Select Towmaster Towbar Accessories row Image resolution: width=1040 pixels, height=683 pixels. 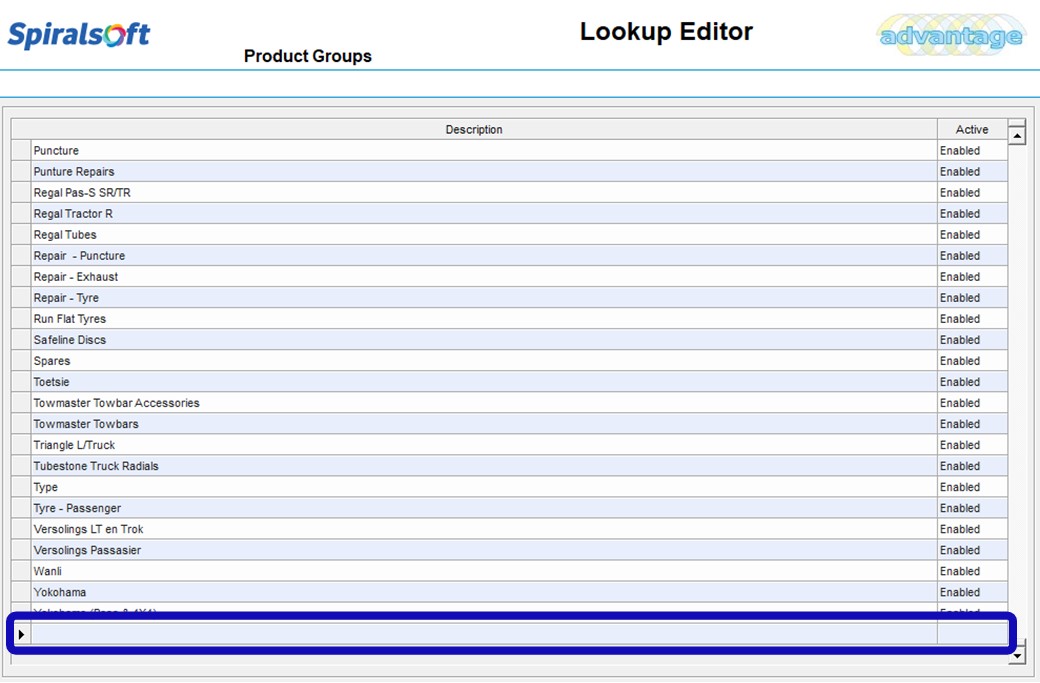[509, 403]
